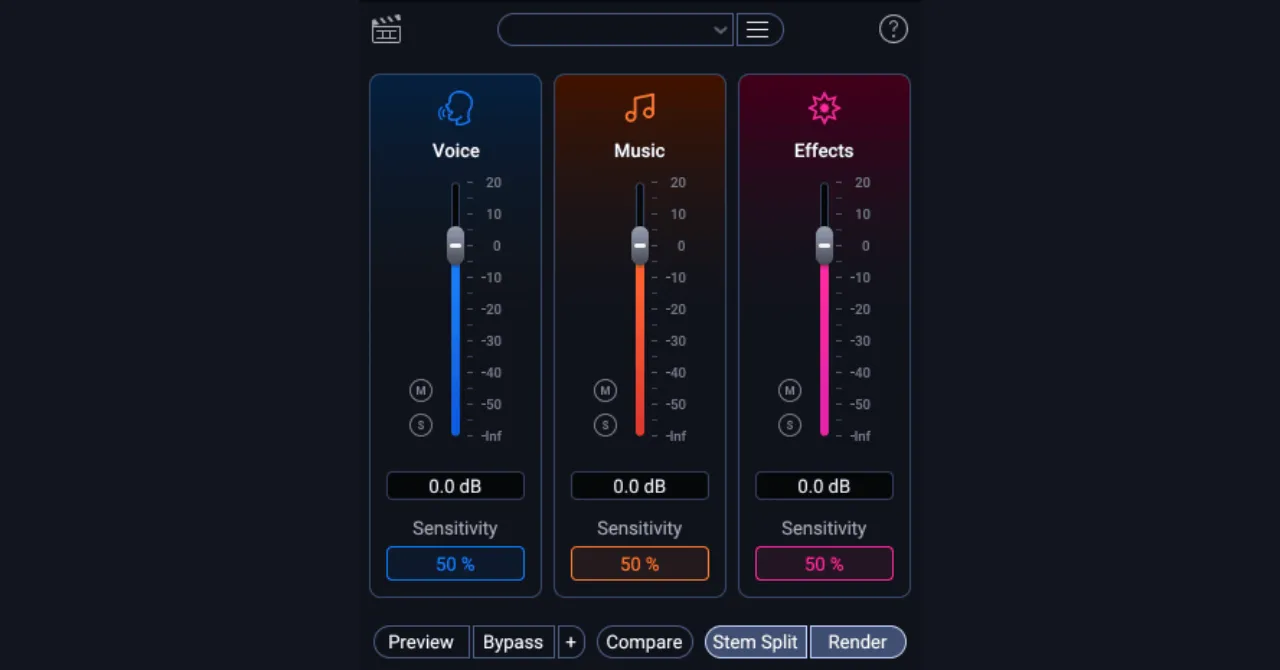
Task: Open the hamburger preset menu
Action: (x=758, y=30)
